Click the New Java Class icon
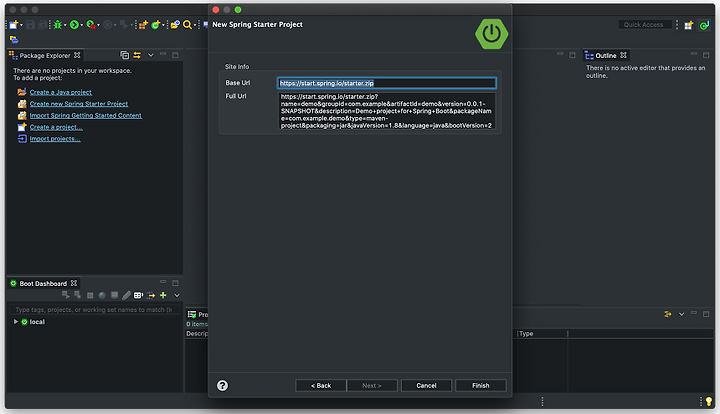720x414 pixels. point(156,25)
